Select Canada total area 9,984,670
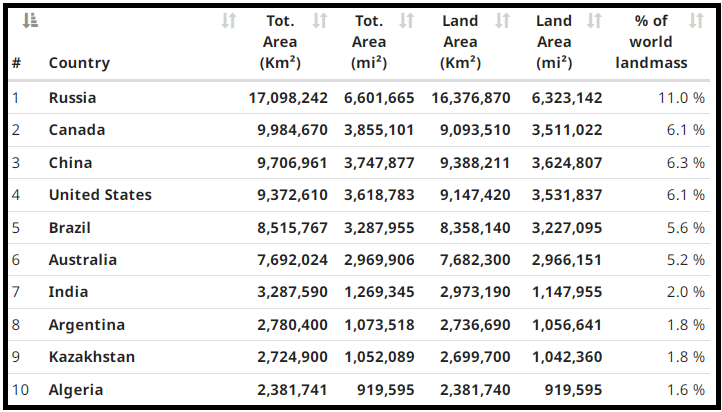722x412 pixels. click(292, 130)
